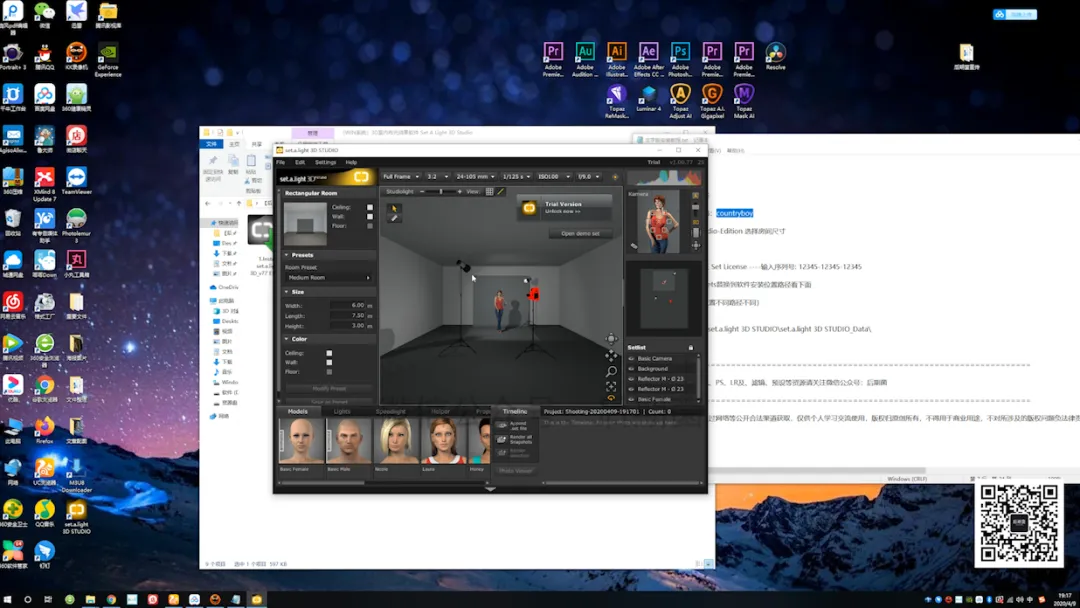1080x608 pixels.
Task: Click the set.a.light logo button
Action: 361,178
